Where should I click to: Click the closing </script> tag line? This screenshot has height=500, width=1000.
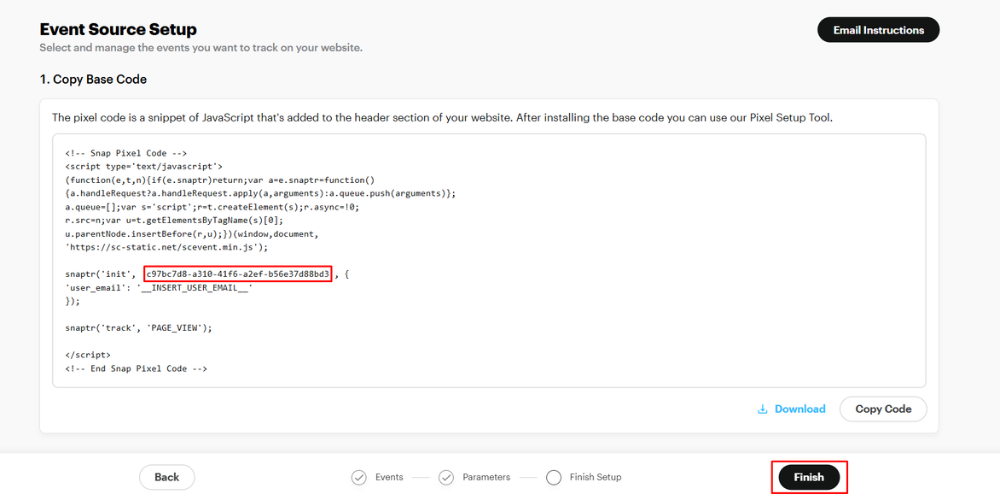click(87, 355)
